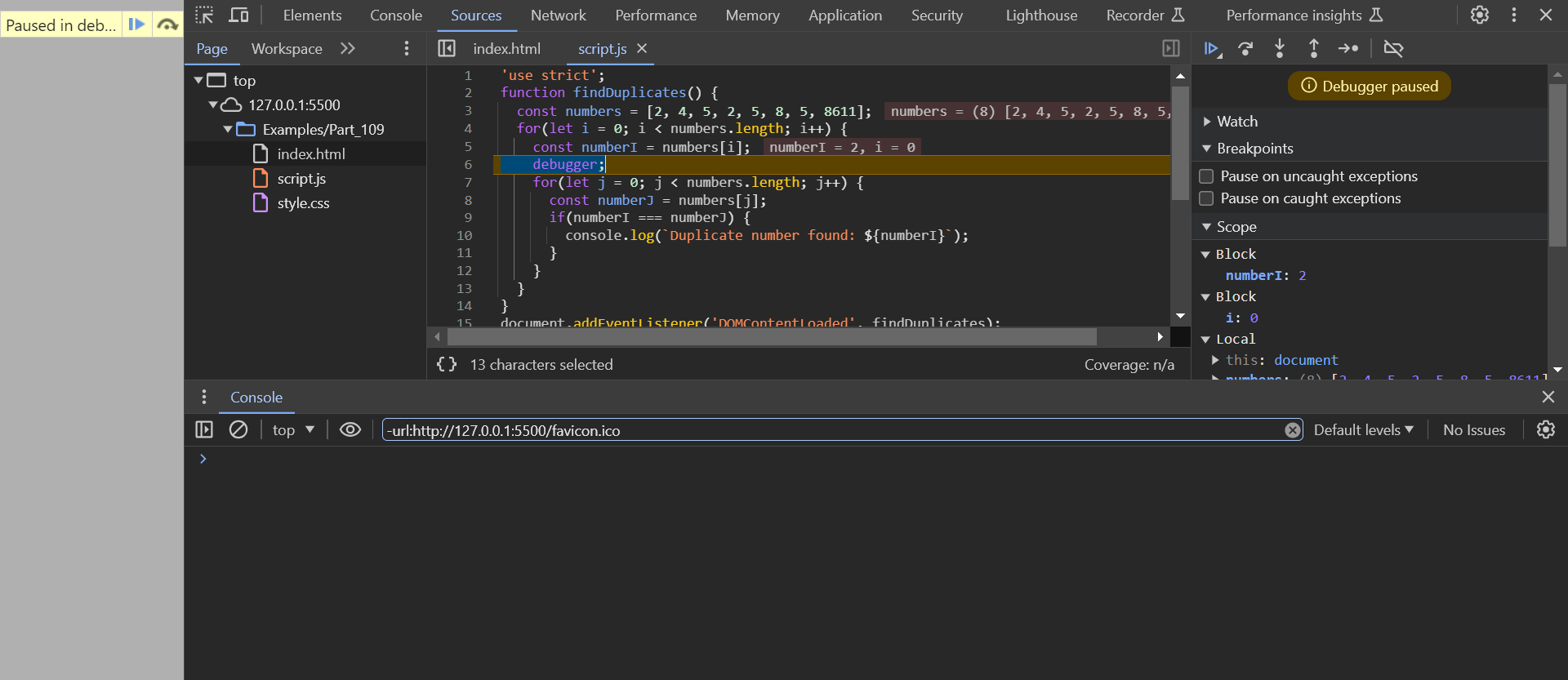1568x680 pixels.
Task: Open the Default levels dropdown
Action: click(1362, 430)
